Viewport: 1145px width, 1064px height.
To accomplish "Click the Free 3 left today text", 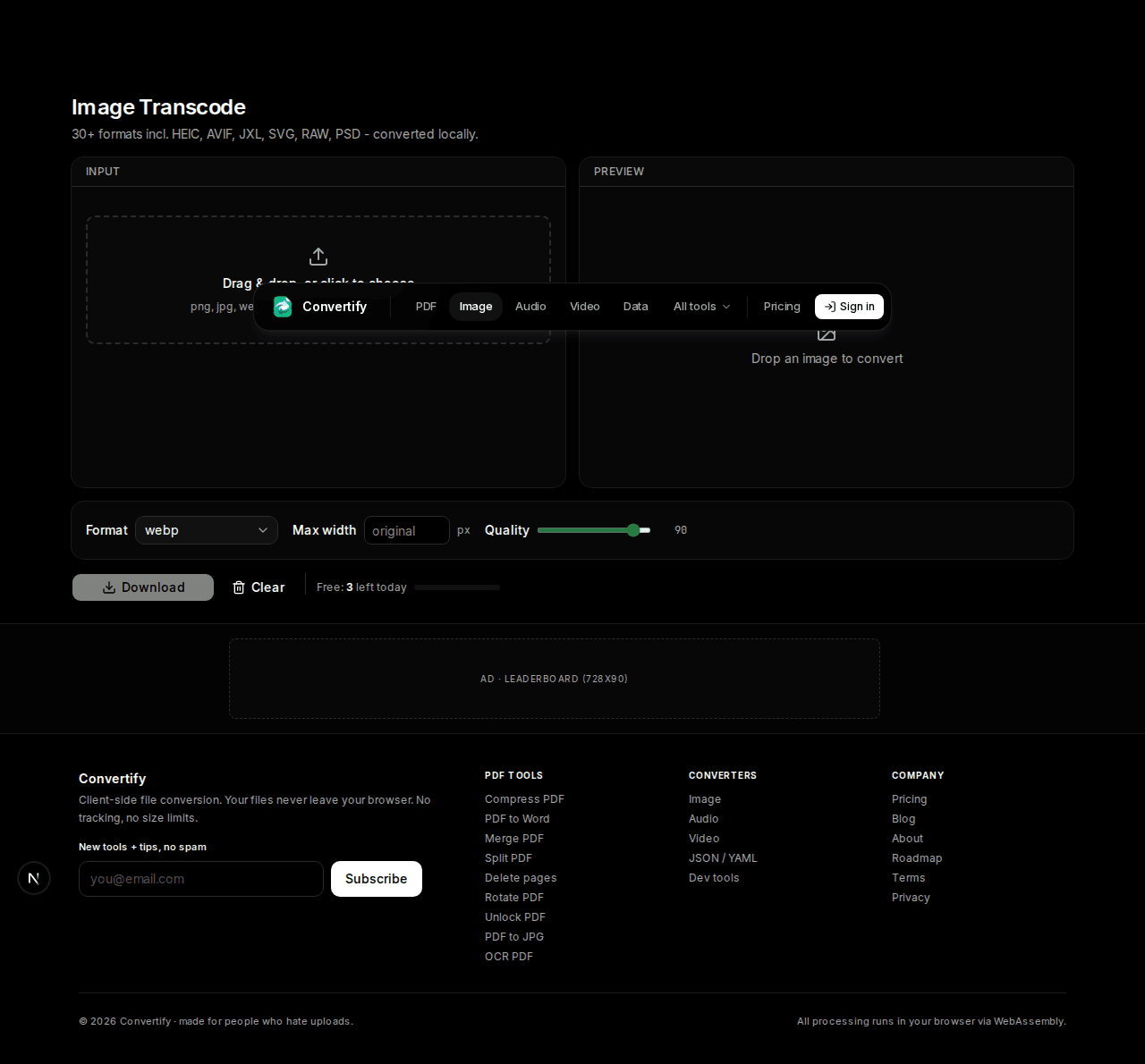I will click(361, 587).
